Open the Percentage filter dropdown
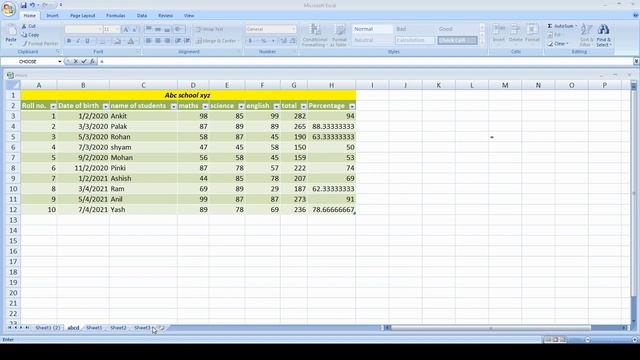Viewport: 640px width, 360px height. click(352, 106)
